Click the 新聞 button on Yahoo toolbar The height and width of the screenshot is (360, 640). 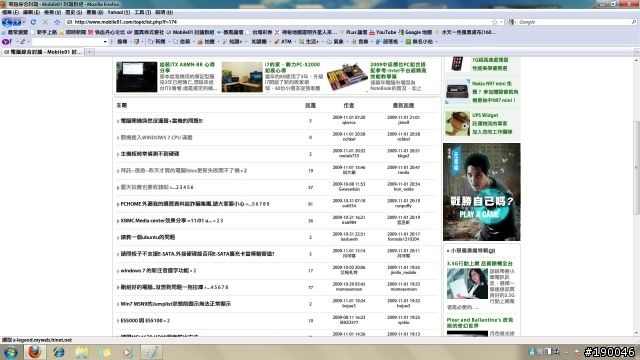[157, 42]
